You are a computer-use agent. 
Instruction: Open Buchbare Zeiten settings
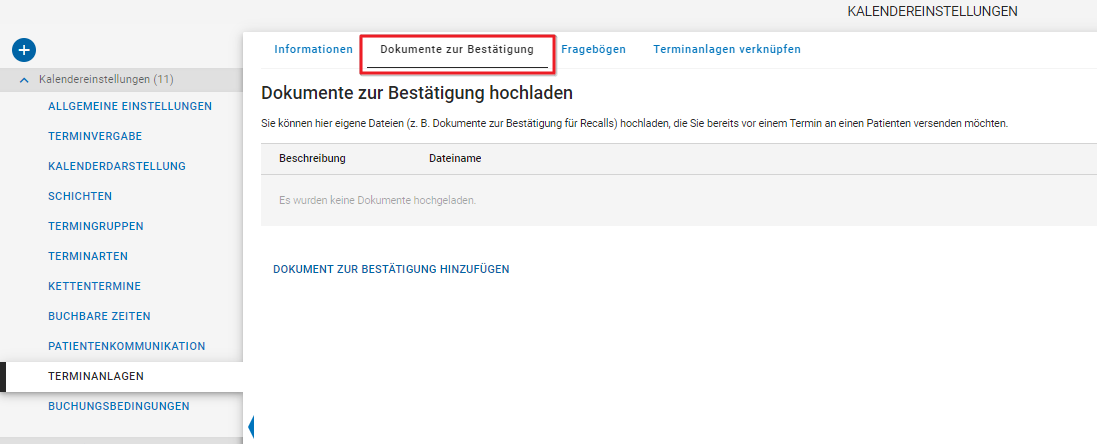[x=99, y=316]
